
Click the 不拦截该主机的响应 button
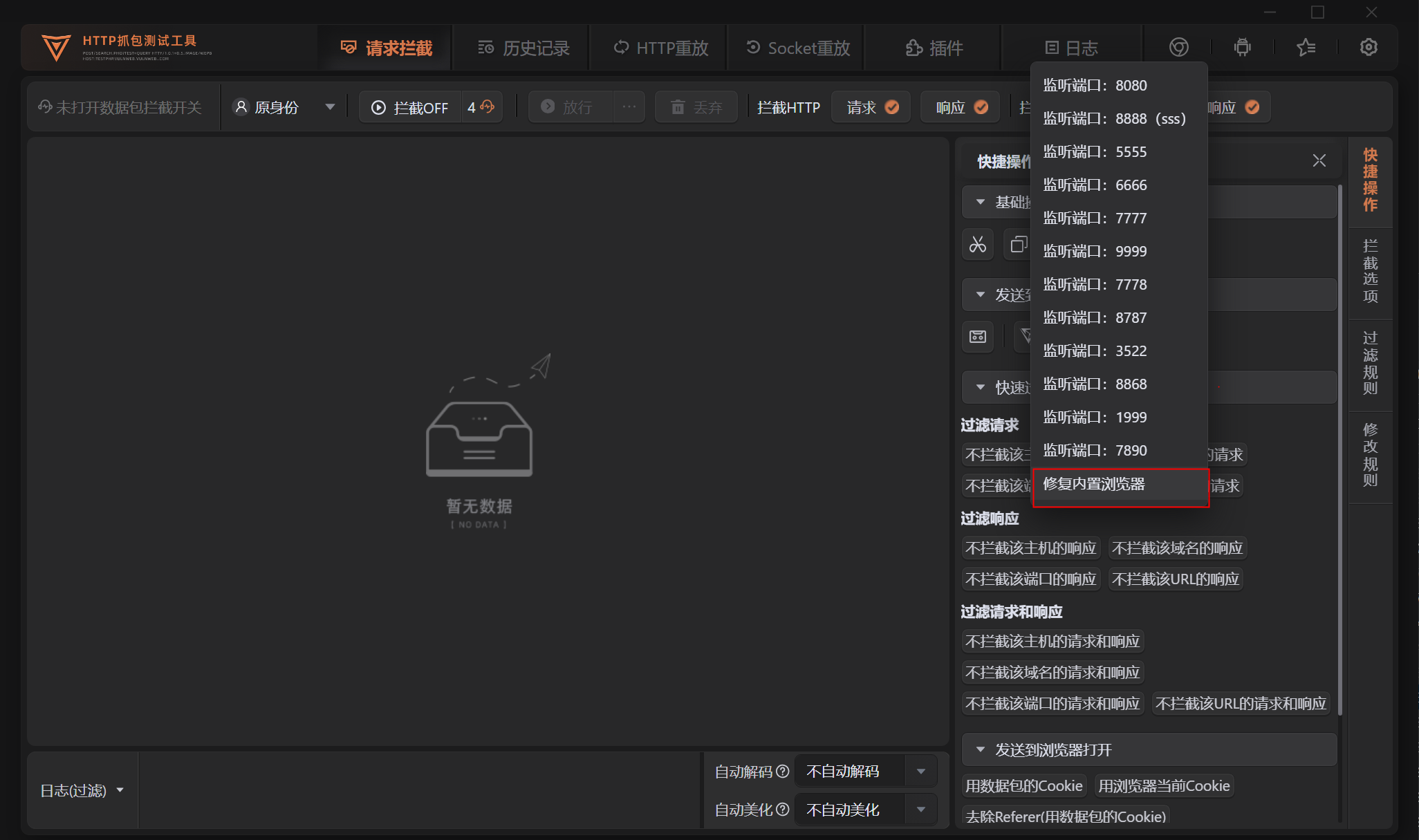pyautogui.click(x=1031, y=548)
